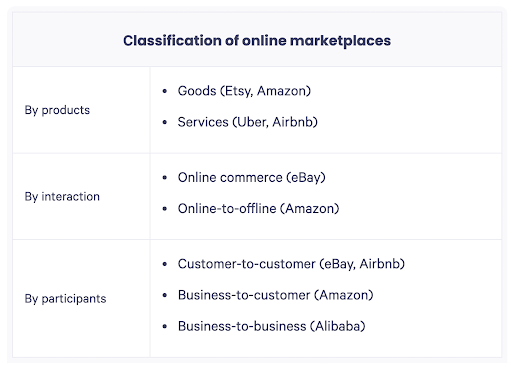Click the bullet before 'Business-to-customer'

(164, 295)
